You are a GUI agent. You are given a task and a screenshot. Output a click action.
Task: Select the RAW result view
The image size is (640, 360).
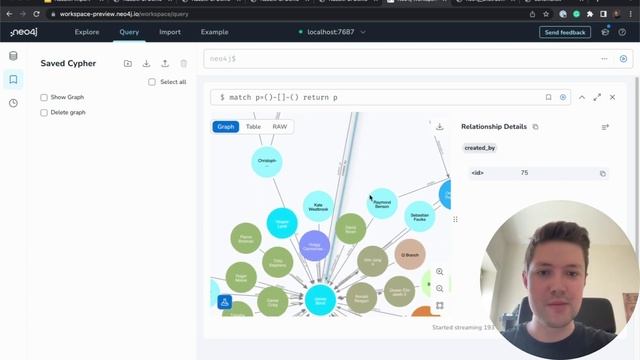[x=280, y=127]
